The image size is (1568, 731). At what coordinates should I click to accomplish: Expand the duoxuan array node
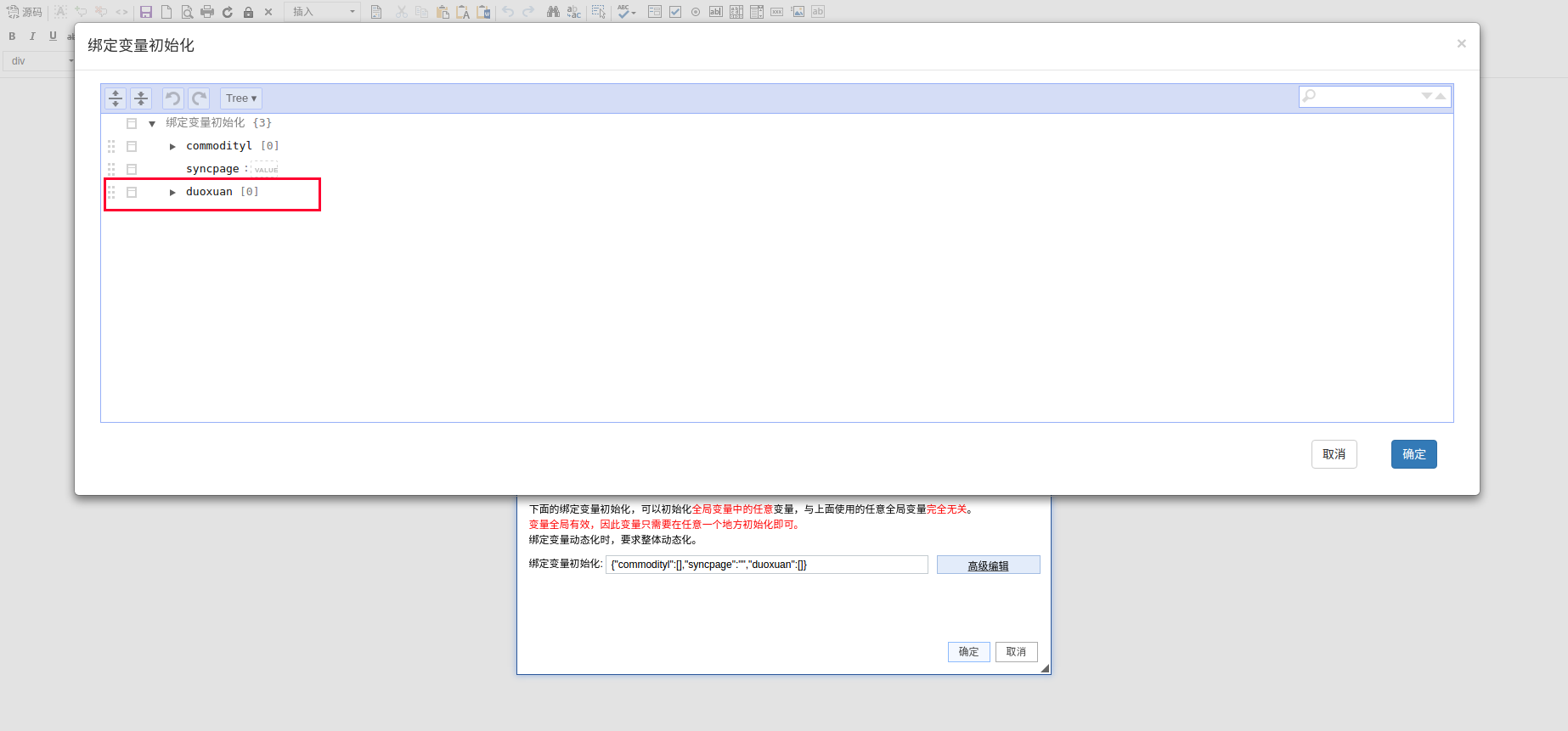pos(172,192)
